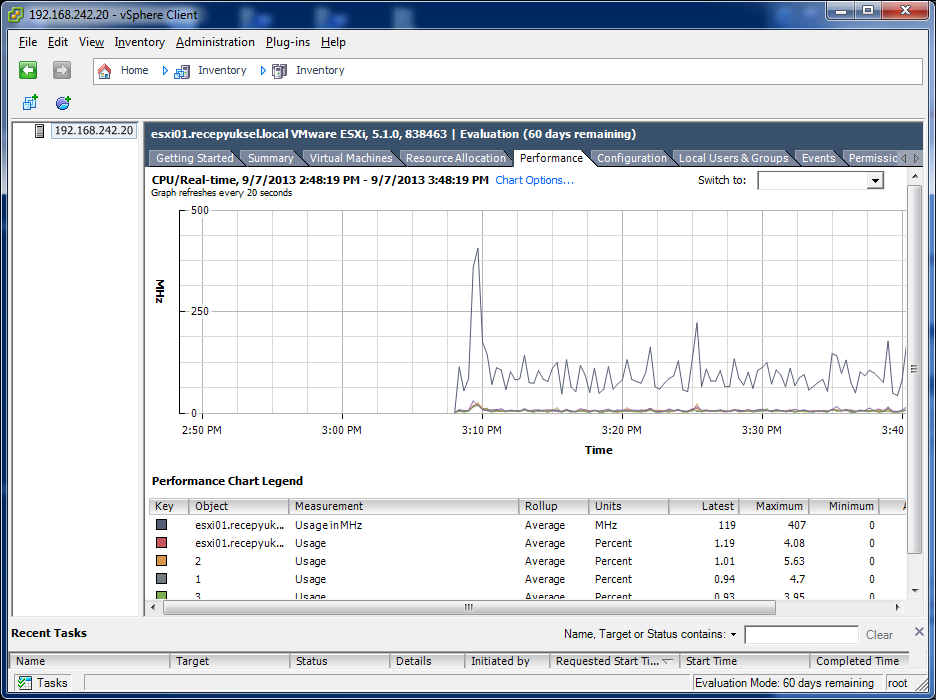Open Chart Options link
The height and width of the screenshot is (700, 936).
pyautogui.click(x=534, y=180)
